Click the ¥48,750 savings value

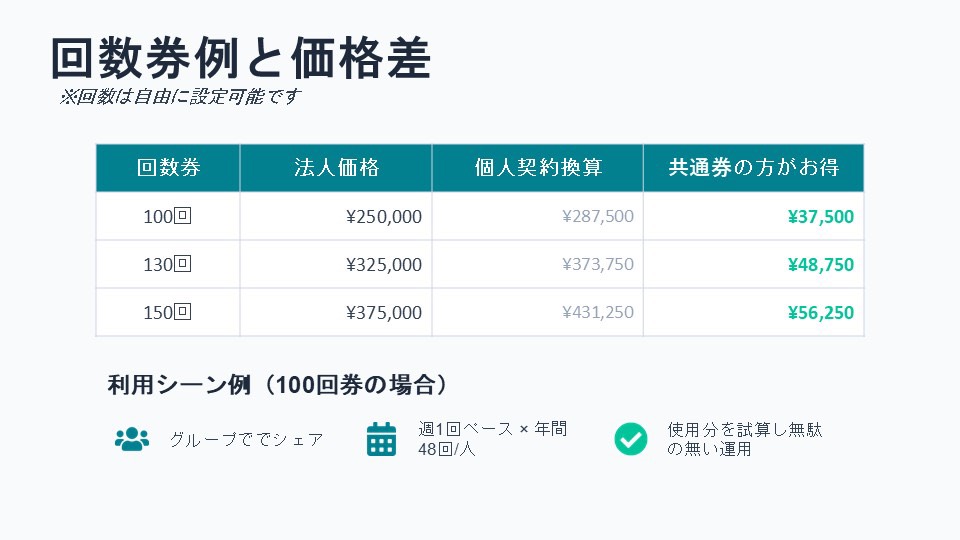tap(820, 264)
